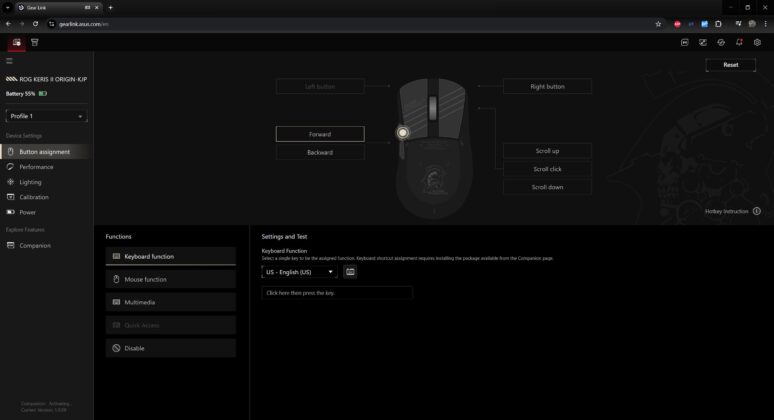Click the highlighted side button marker on mouse
The image size is (774, 420).
tap(403, 132)
